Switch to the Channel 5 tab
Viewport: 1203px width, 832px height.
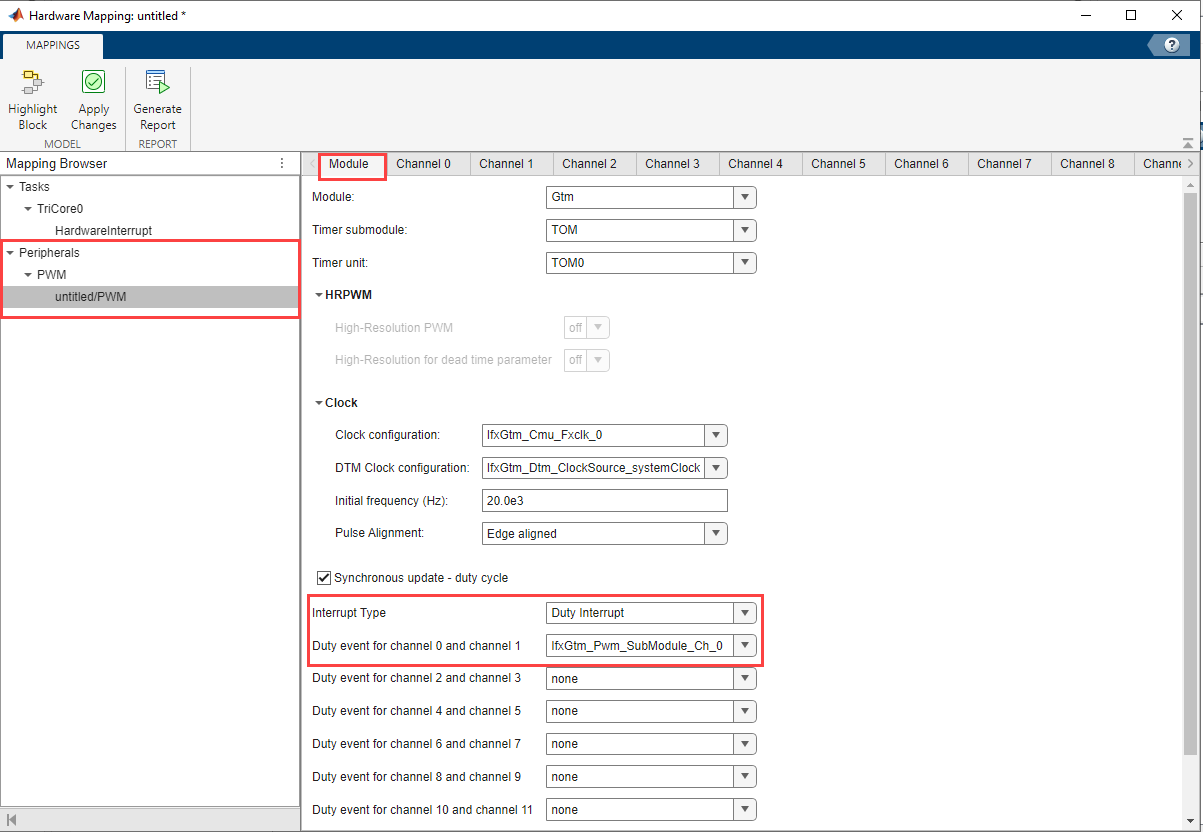point(838,164)
